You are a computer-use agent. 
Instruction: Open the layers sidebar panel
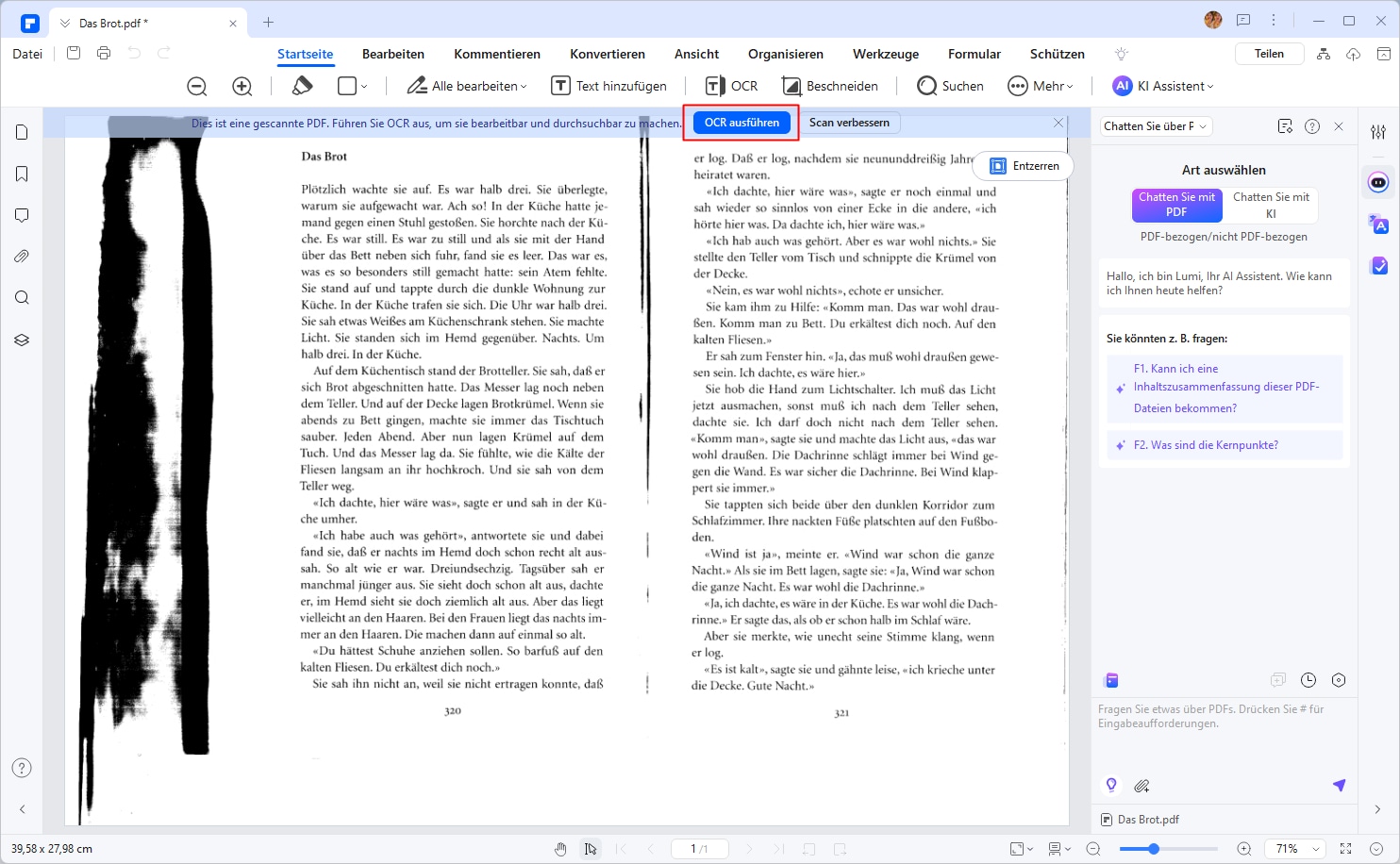click(22, 340)
